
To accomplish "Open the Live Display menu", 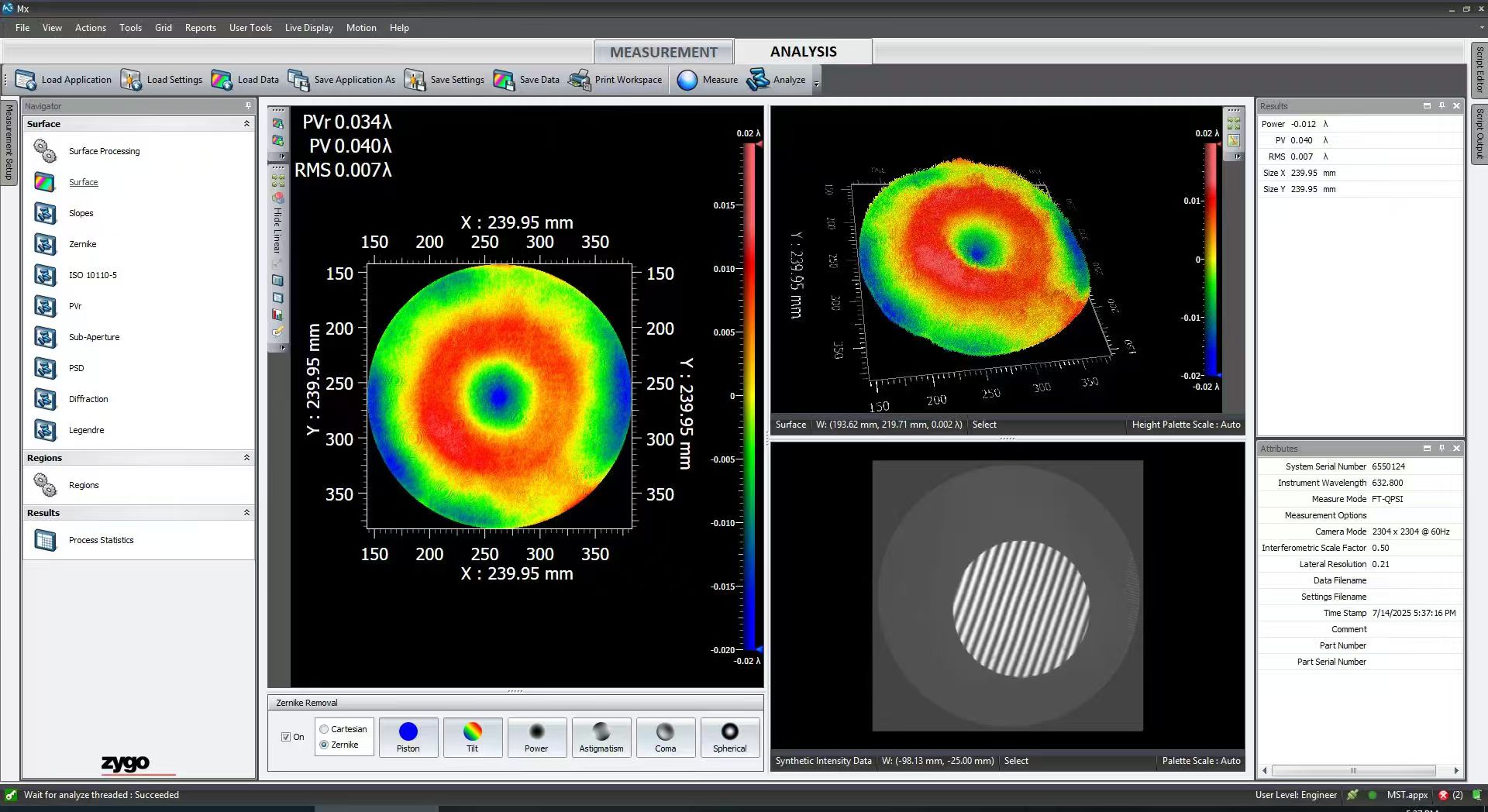I will click(x=308, y=28).
